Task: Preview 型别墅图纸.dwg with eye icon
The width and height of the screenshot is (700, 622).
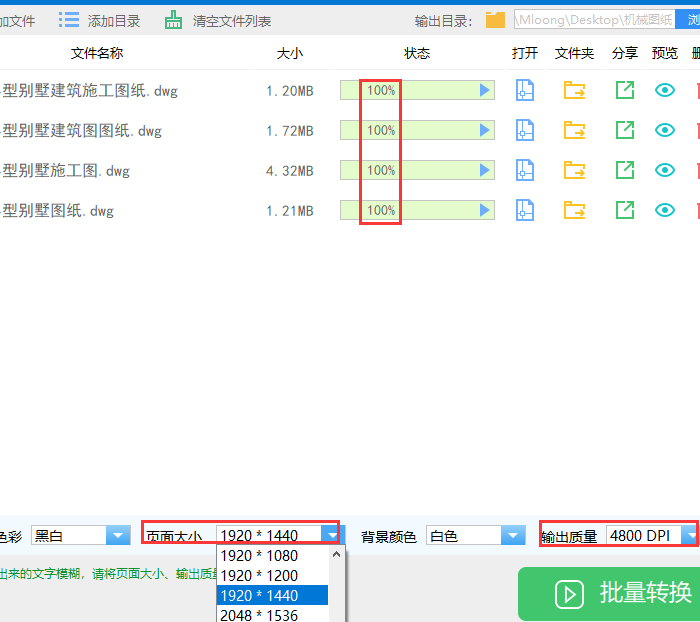Action: click(665, 210)
